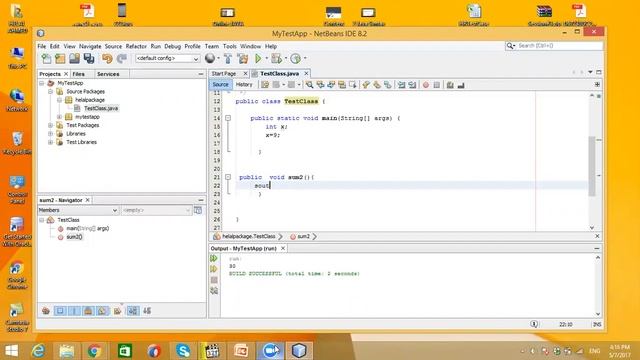Click the Open Project toolbar icon
This screenshot has width=640, height=360.
click(74, 58)
